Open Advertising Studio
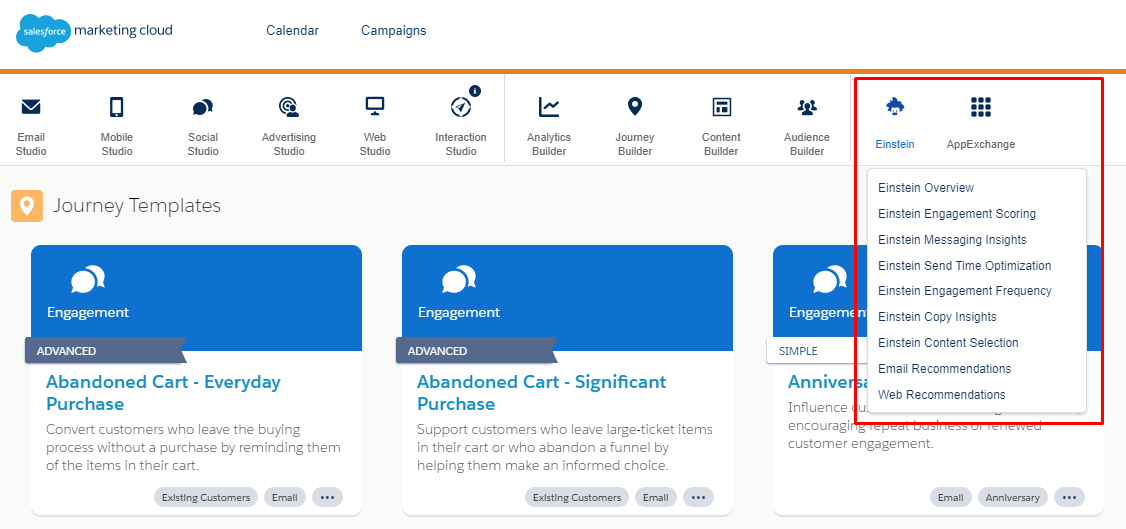Image resolution: width=1126 pixels, height=529 pixels. [289, 126]
